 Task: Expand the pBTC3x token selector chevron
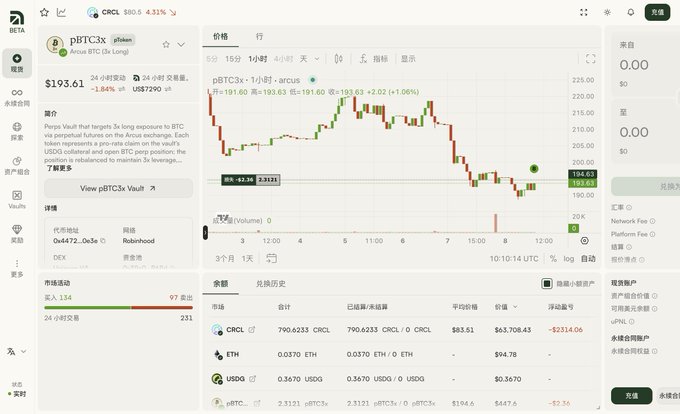coord(181,44)
